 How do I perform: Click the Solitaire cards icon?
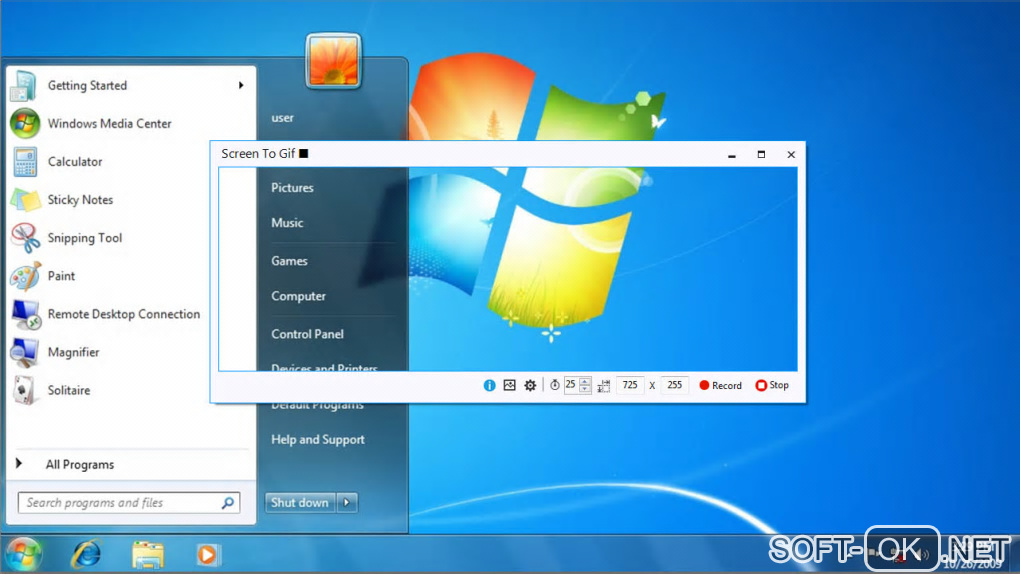click(x=25, y=390)
